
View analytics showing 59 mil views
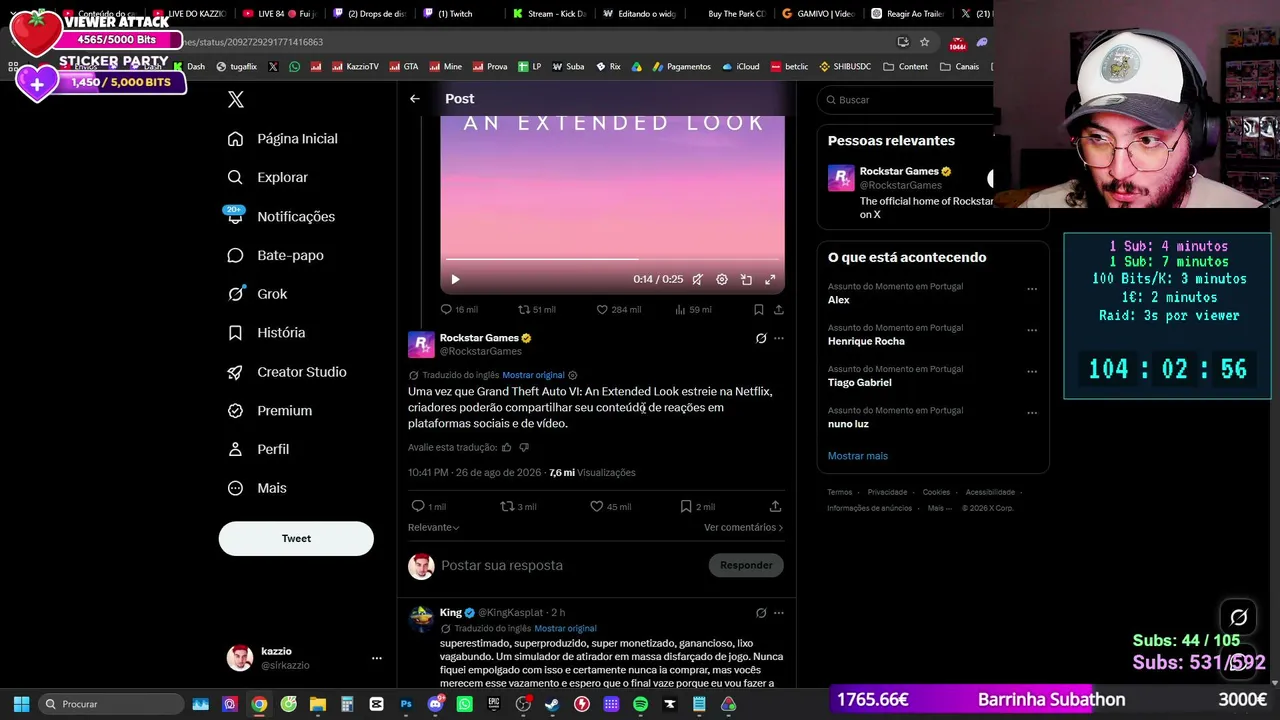[x=694, y=310]
